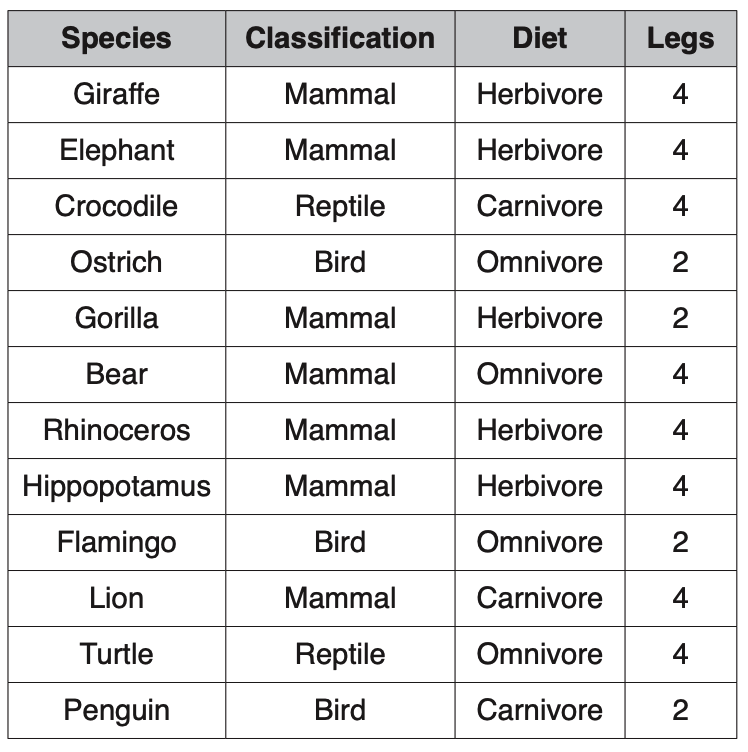
Task: Select the Hippopotamus cell
Action: coord(117,487)
